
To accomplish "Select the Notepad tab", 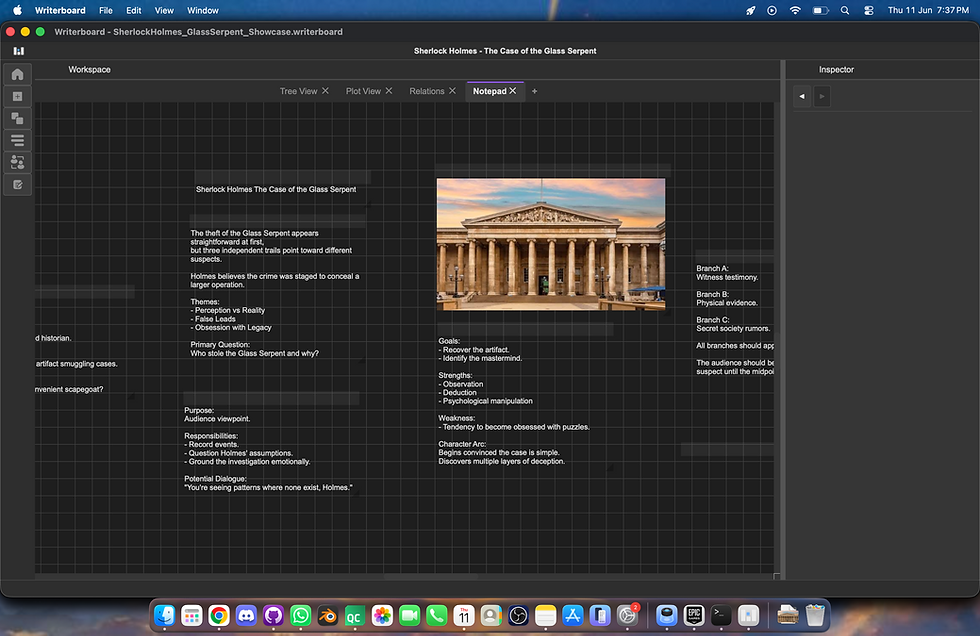I will [x=489, y=91].
